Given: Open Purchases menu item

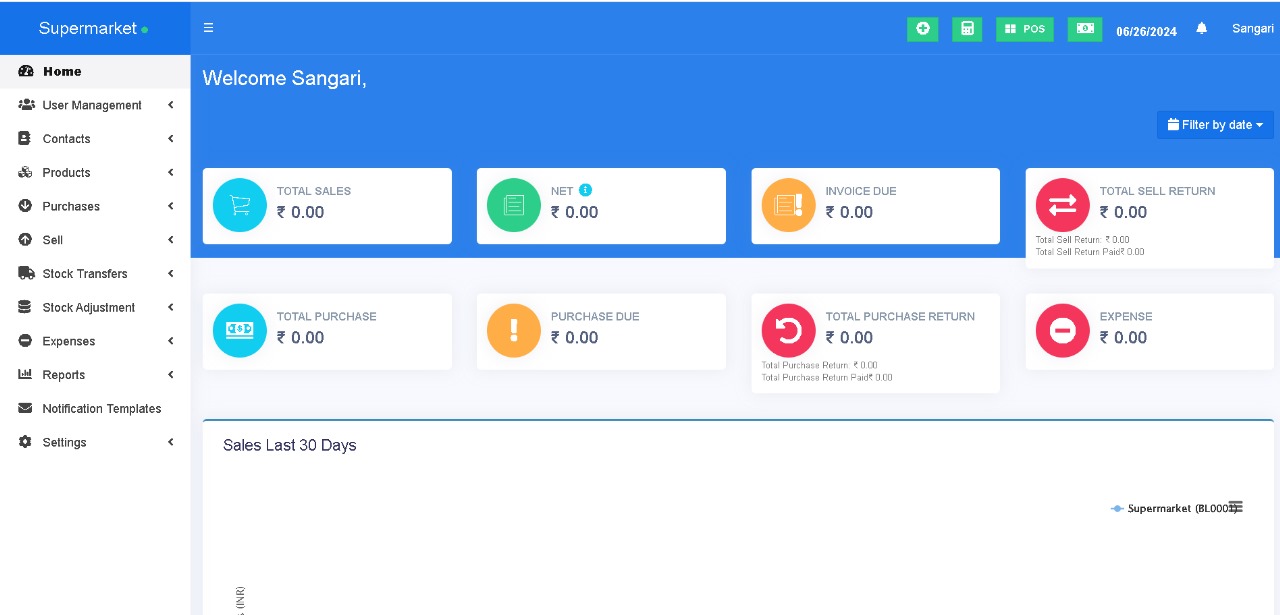Looking at the screenshot, I should pos(95,206).
